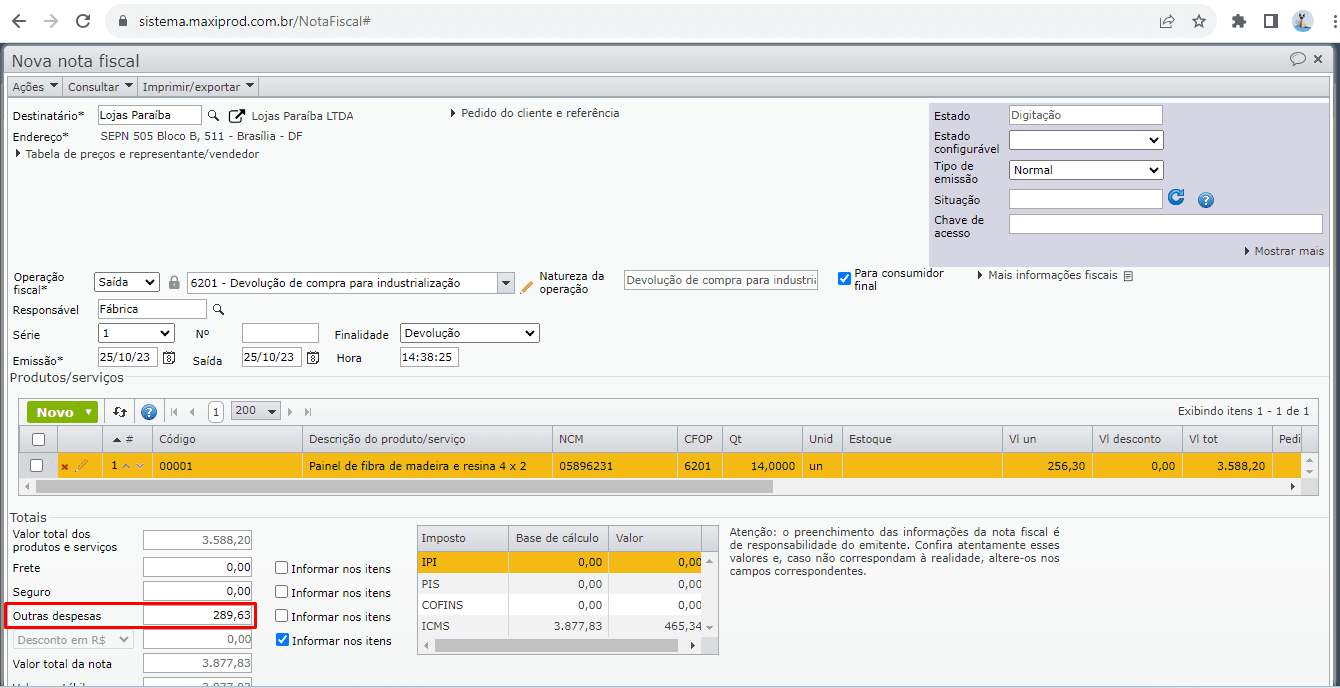
Task: Open the Tipo de emissão dropdown
Action: click(1085, 170)
